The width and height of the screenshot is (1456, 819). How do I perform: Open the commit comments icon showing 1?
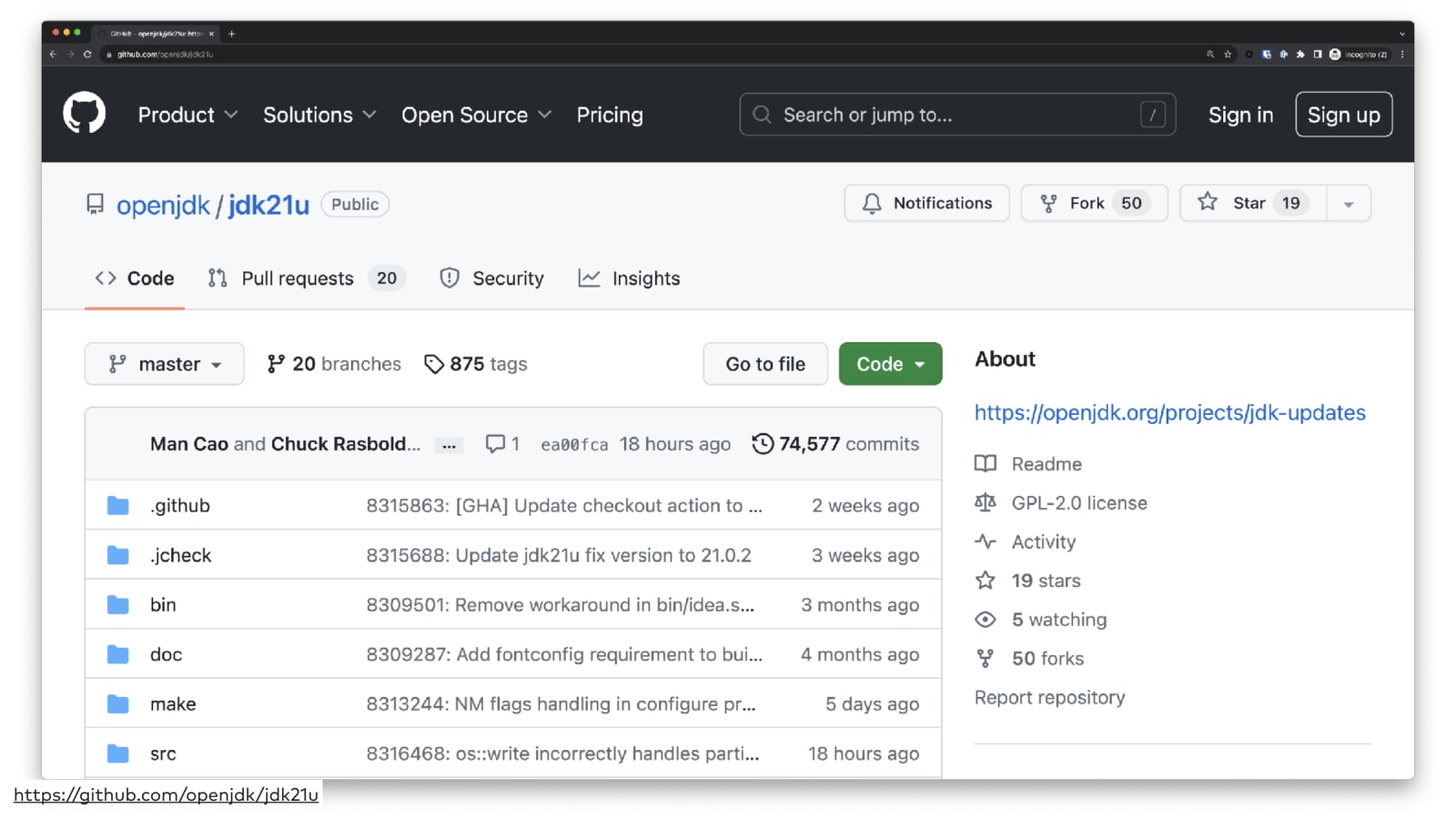point(502,444)
